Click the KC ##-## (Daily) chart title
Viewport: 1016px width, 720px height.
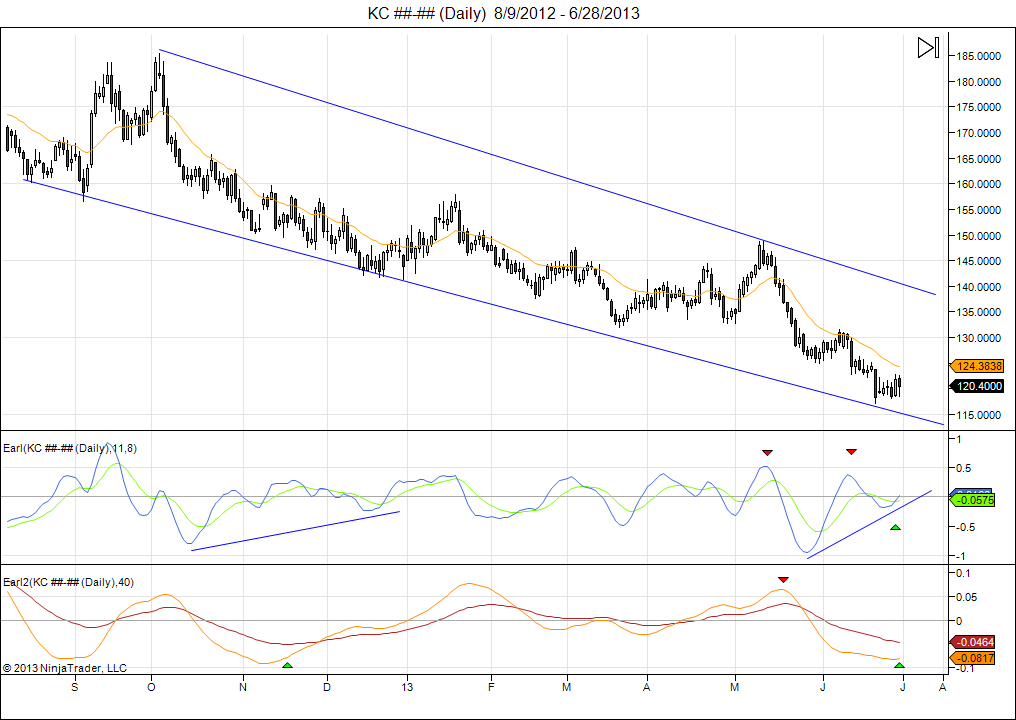[504, 13]
